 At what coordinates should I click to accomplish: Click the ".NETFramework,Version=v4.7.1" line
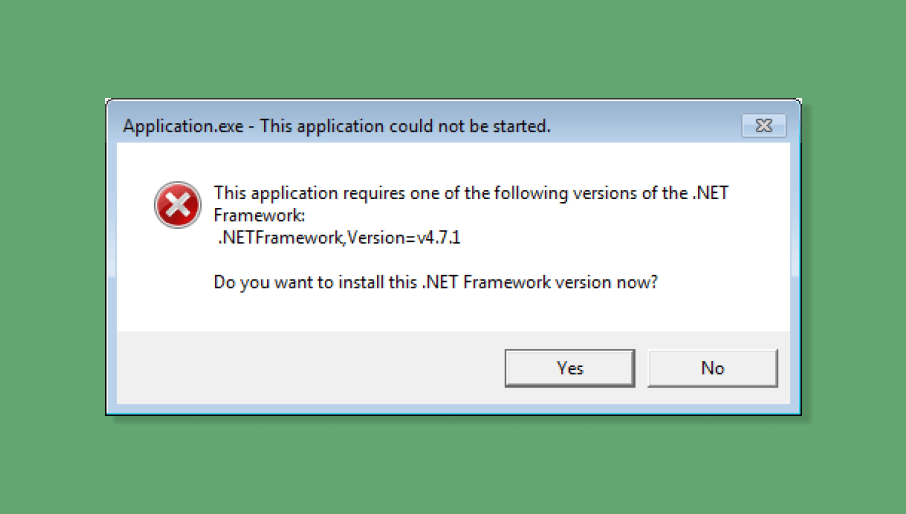tap(339, 238)
